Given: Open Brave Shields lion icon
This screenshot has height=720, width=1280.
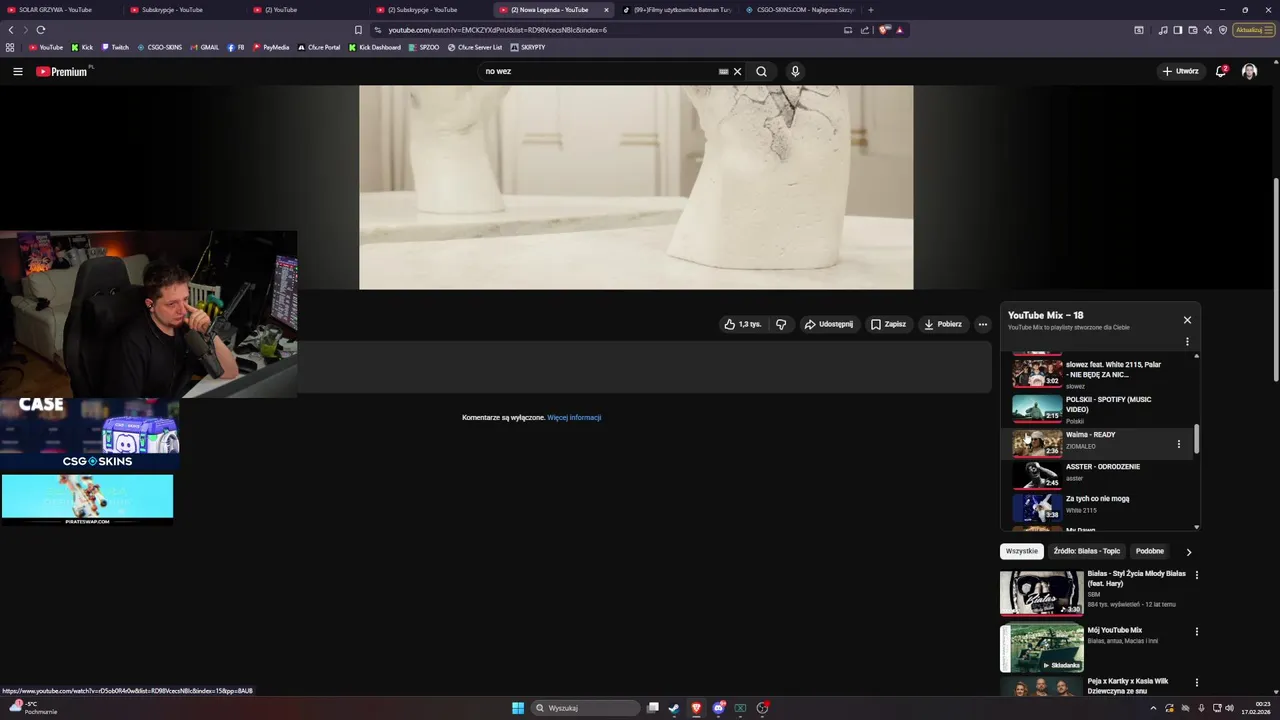Looking at the screenshot, I should (x=884, y=30).
